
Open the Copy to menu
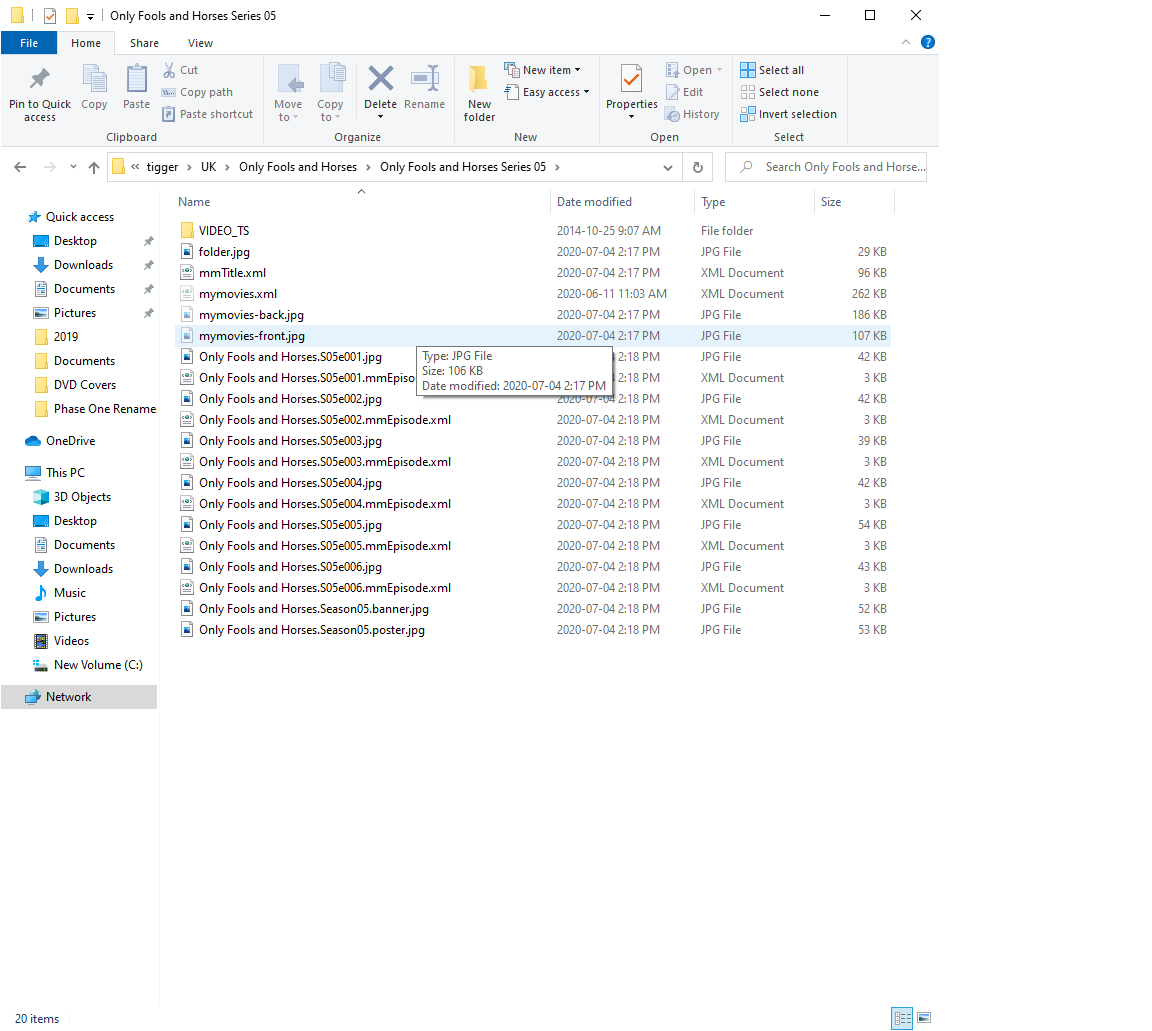click(x=330, y=93)
